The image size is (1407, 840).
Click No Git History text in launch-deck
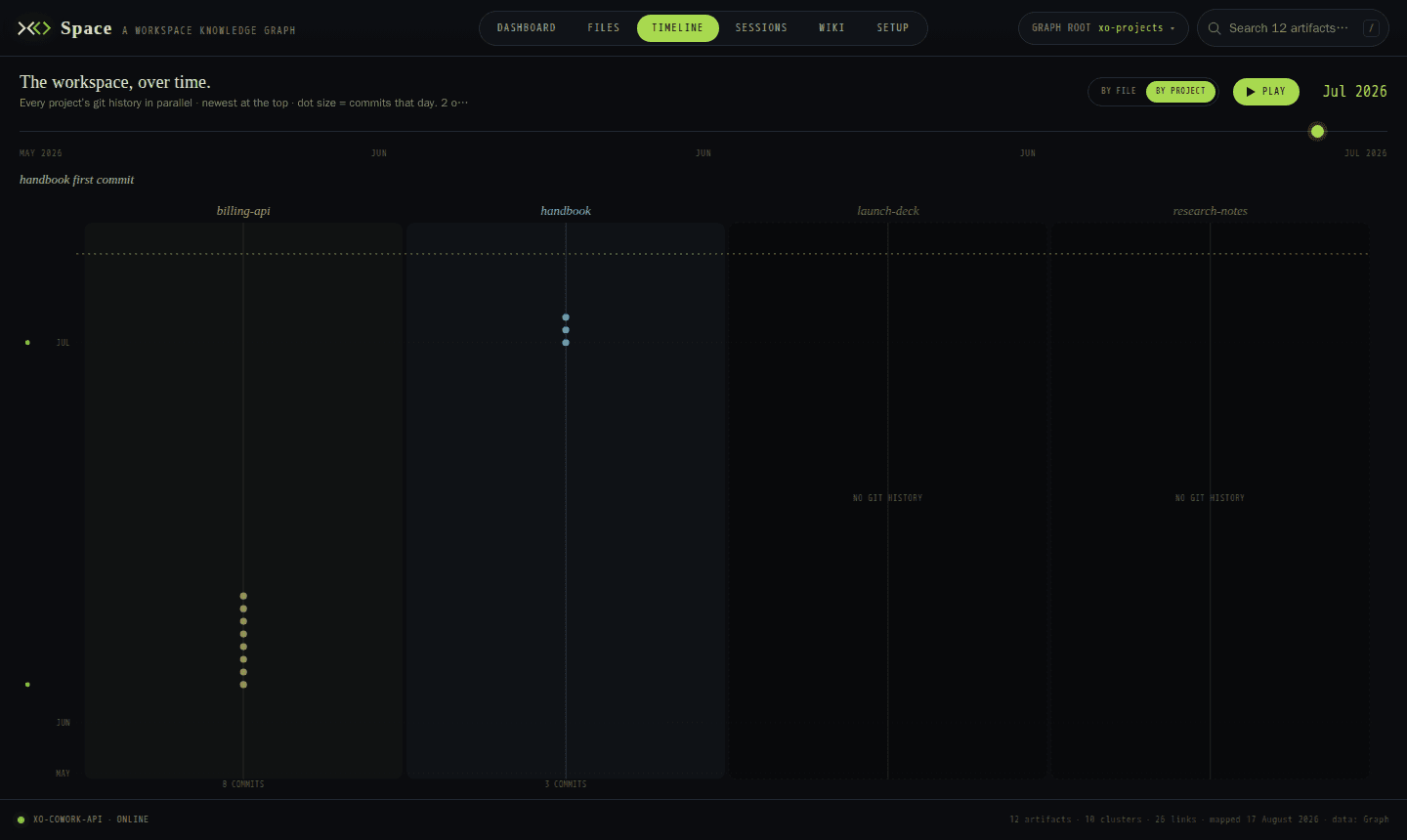coord(887,498)
